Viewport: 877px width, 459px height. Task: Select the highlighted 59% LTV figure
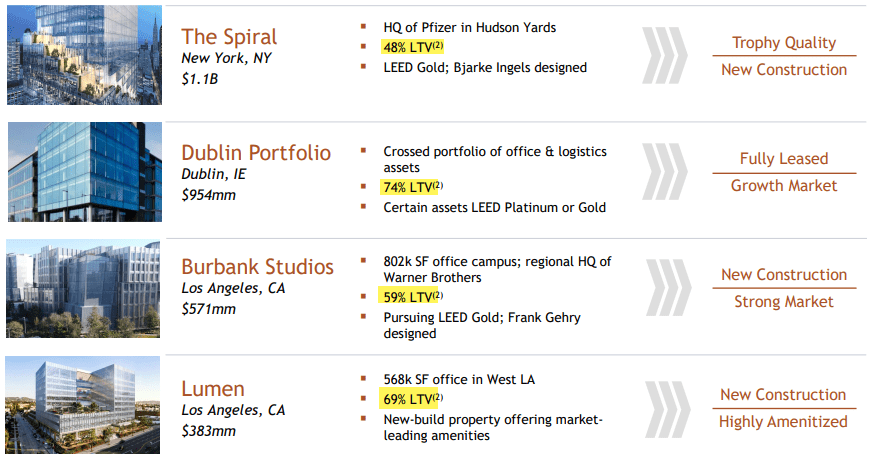click(x=412, y=296)
